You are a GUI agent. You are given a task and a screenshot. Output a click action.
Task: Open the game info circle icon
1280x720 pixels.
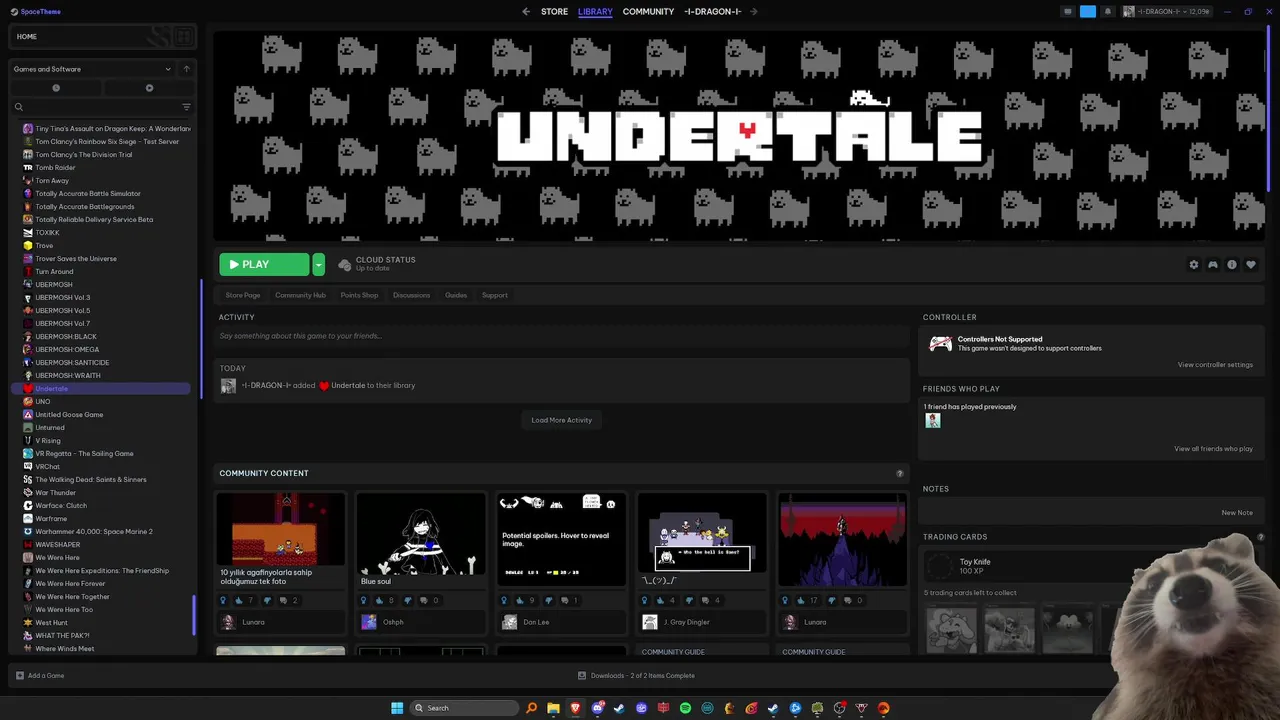pos(1231,265)
